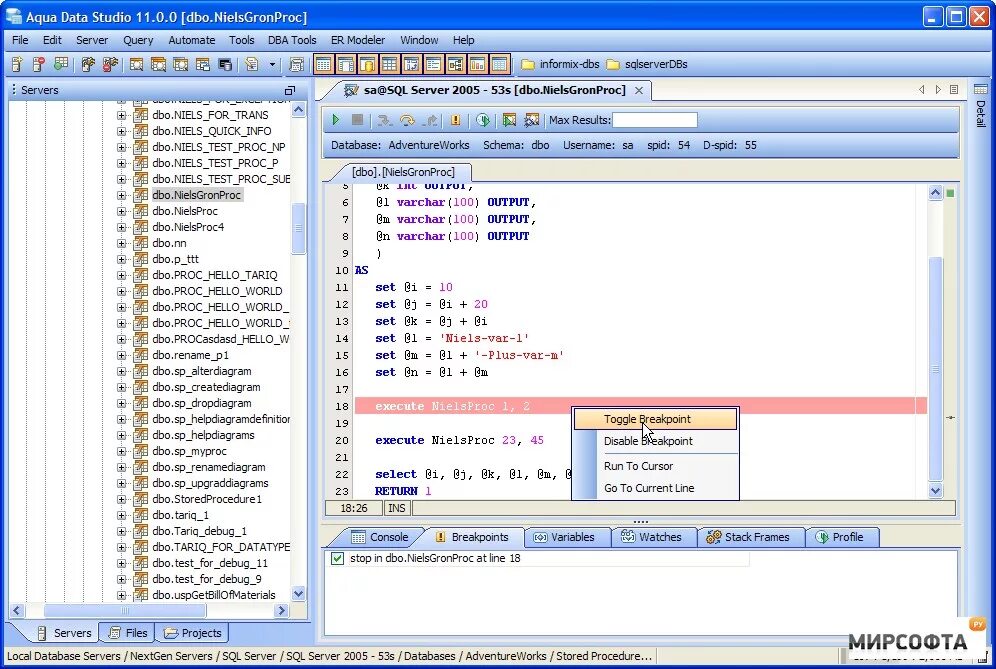Switch to the Profile tab
The image size is (996, 669).
tap(840, 537)
